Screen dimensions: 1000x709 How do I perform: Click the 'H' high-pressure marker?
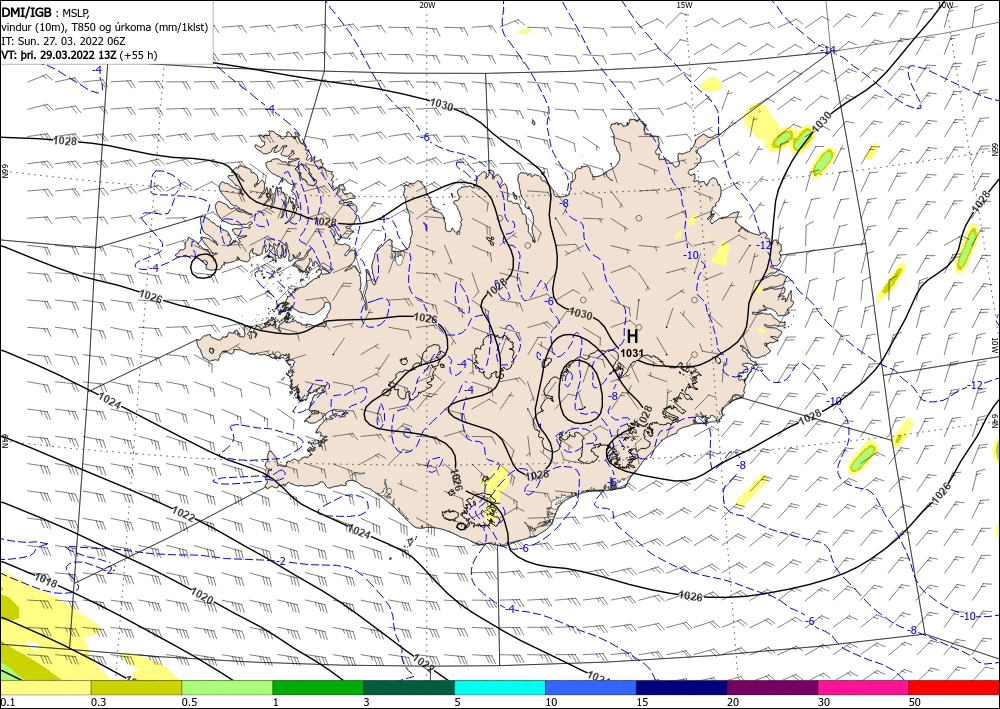click(x=632, y=336)
